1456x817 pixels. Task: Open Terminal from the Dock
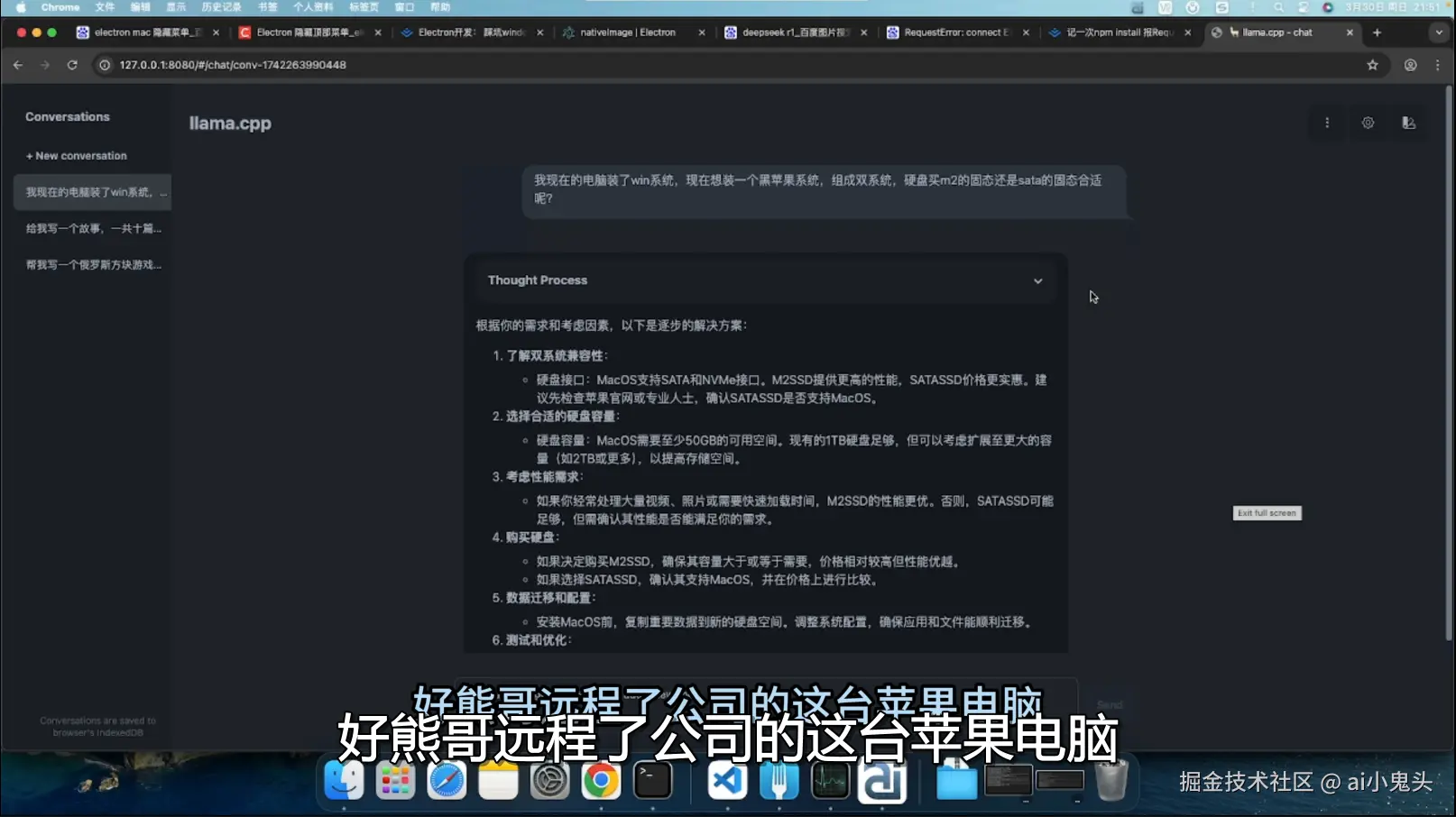pos(652,780)
